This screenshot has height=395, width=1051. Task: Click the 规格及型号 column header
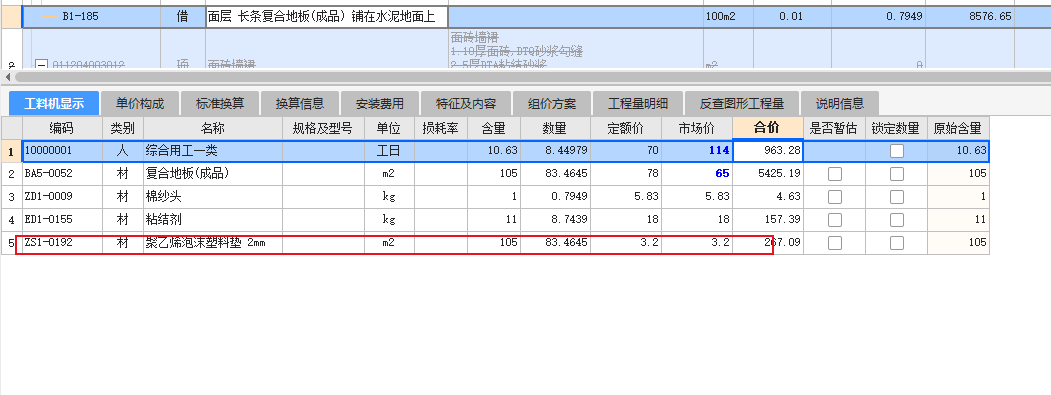click(324, 127)
